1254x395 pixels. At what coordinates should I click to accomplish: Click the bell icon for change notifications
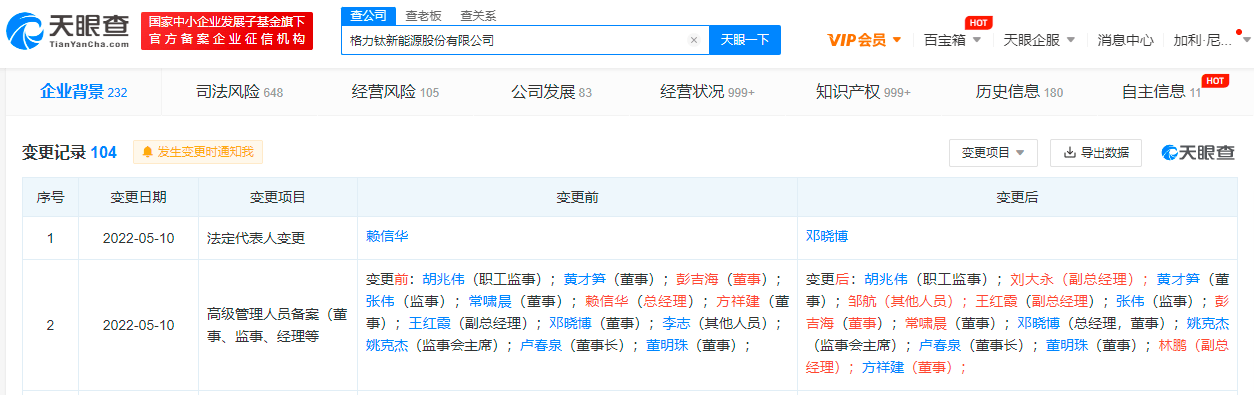point(148,152)
